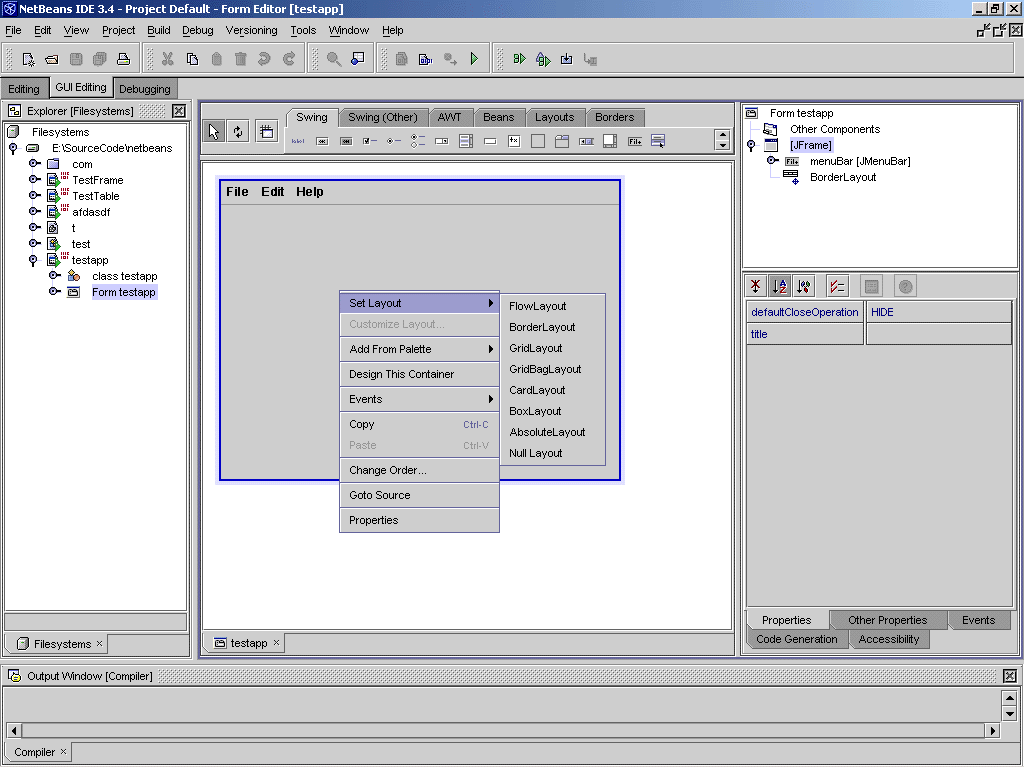This screenshot has height=768, width=1024.
Task: Select the JButton component in Swing palette
Action: [x=322, y=141]
